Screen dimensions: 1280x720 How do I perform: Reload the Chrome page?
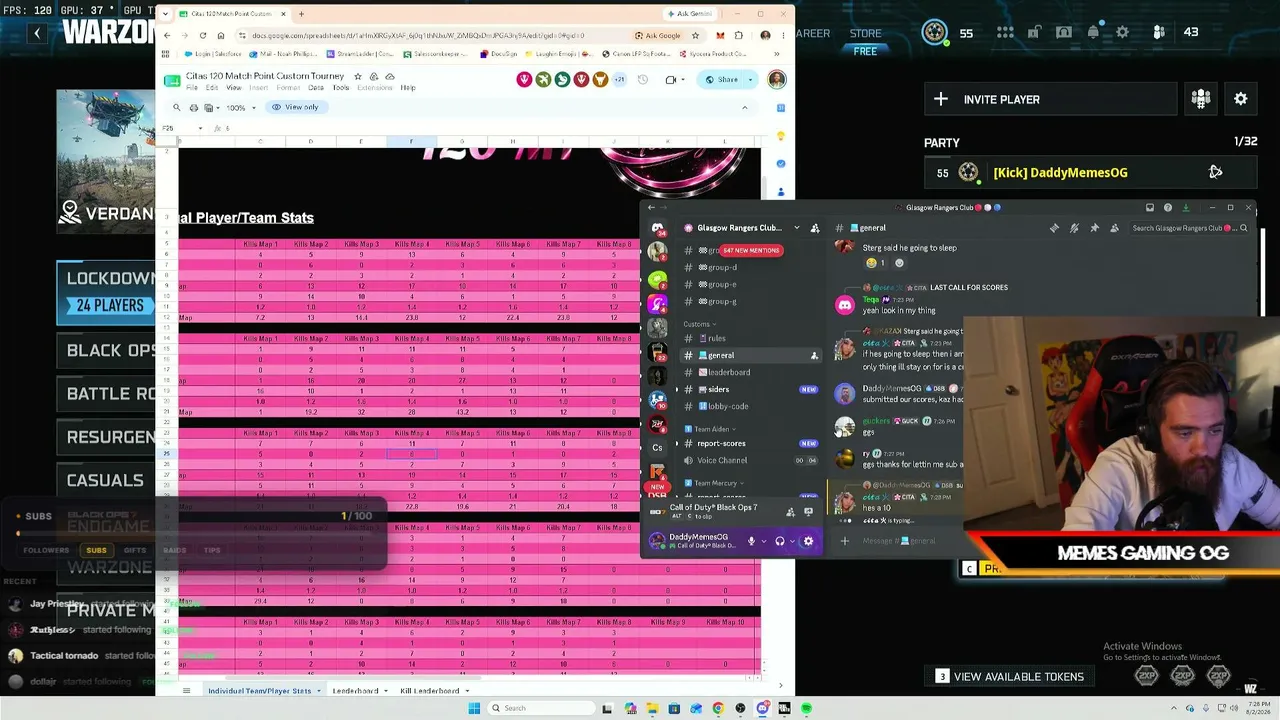tap(201, 36)
